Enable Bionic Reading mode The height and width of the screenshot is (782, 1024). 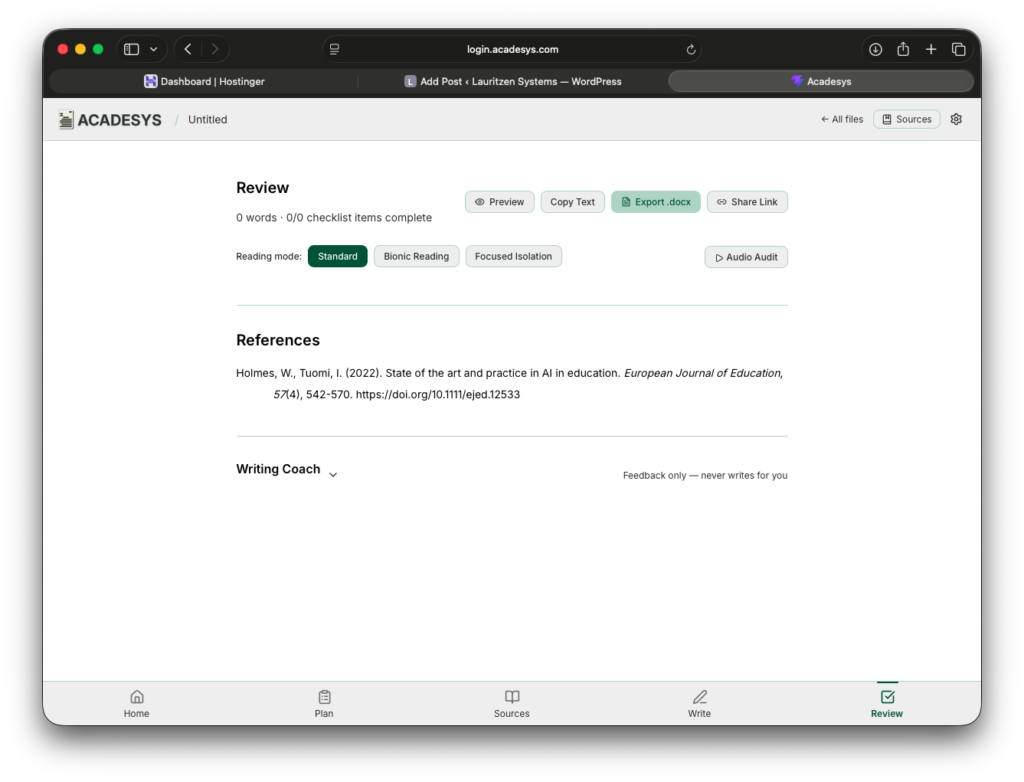(416, 256)
